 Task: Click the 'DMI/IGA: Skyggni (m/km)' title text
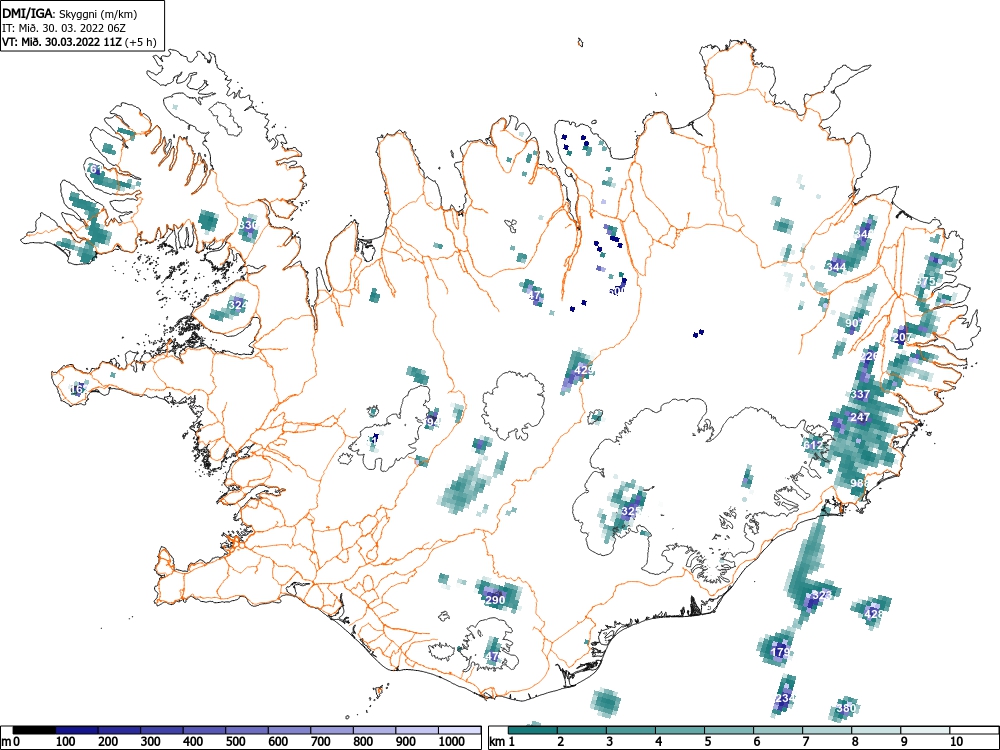pyautogui.click(x=70, y=14)
